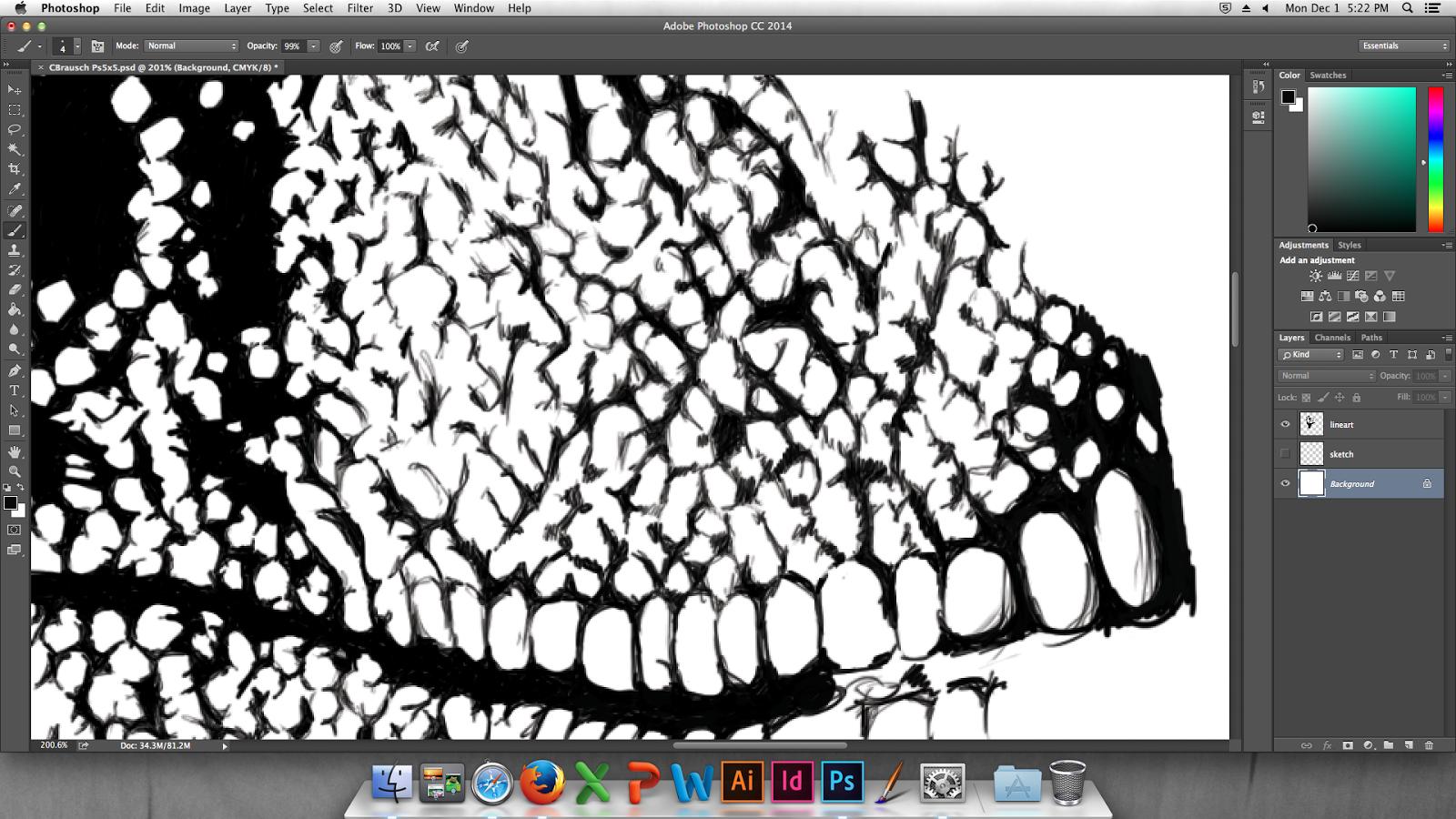The width and height of the screenshot is (1456, 819).
Task: Show the sketch layer
Action: point(1285,453)
